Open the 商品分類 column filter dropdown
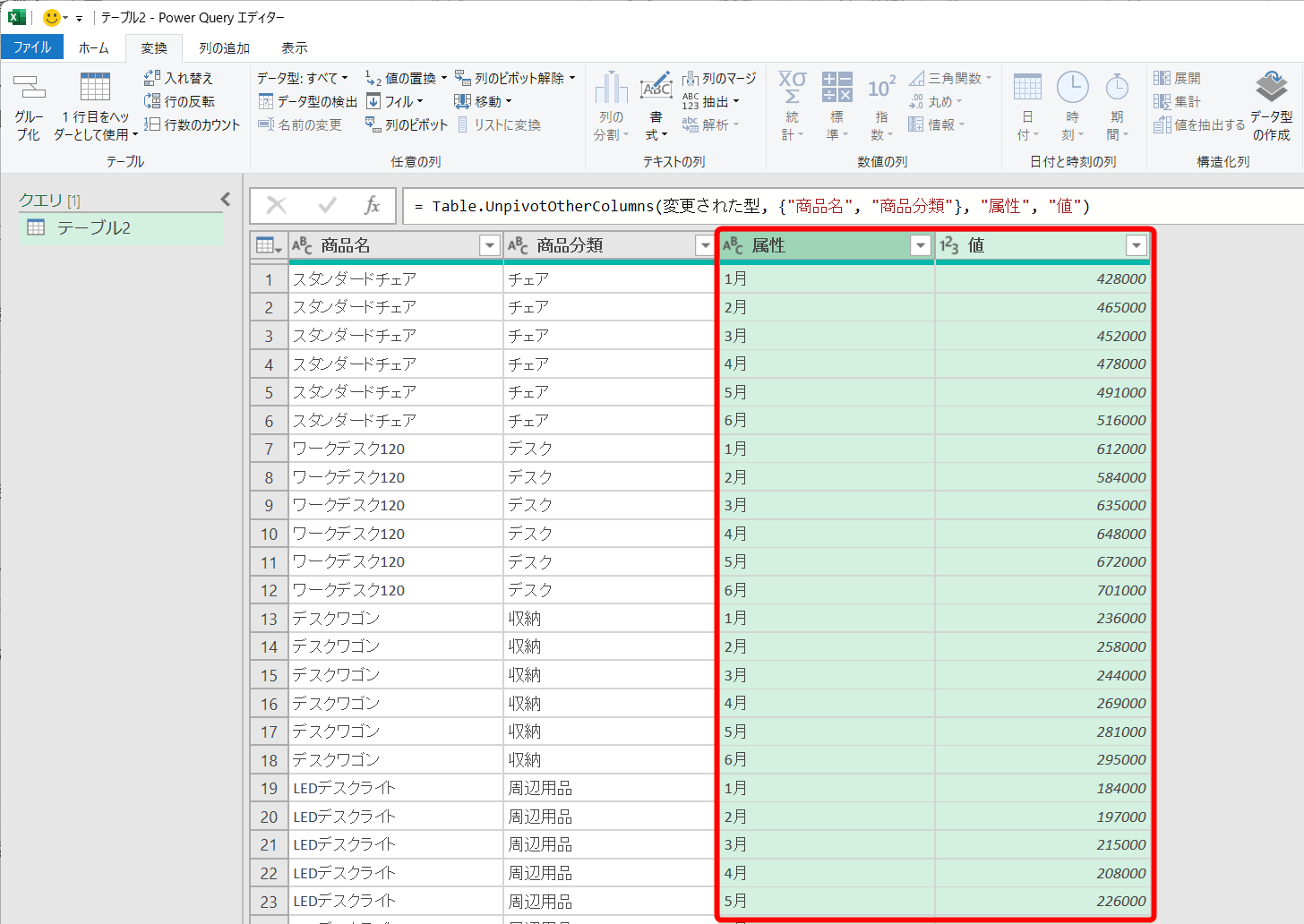This screenshot has height=924, width=1304. coord(704,245)
